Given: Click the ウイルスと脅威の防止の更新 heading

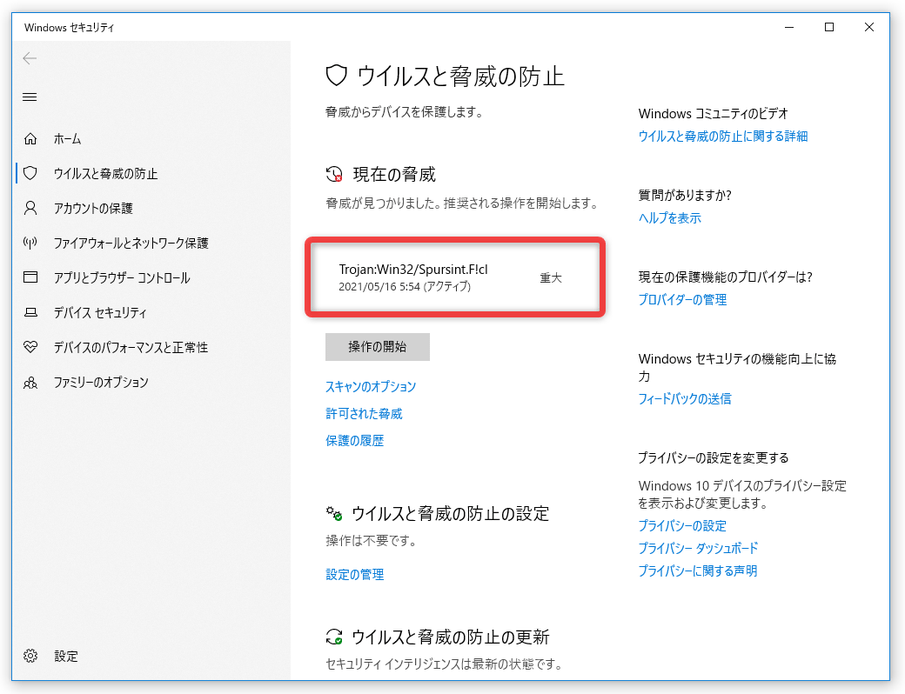Looking at the screenshot, I should coord(450,637).
